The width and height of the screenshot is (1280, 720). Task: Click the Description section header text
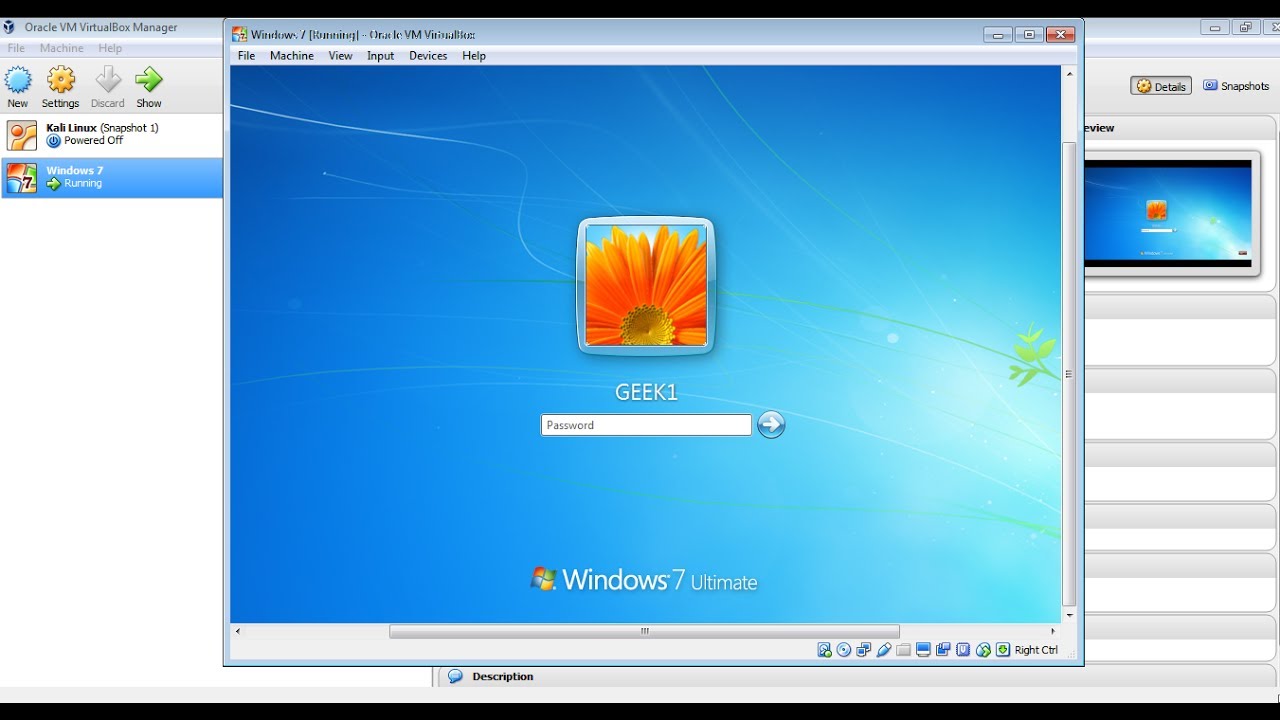pyautogui.click(x=503, y=677)
